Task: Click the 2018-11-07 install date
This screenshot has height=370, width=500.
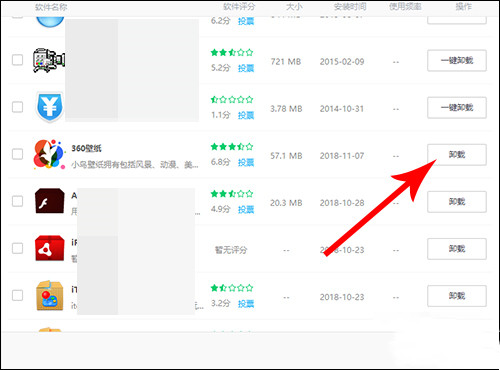Action: (x=342, y=156)
